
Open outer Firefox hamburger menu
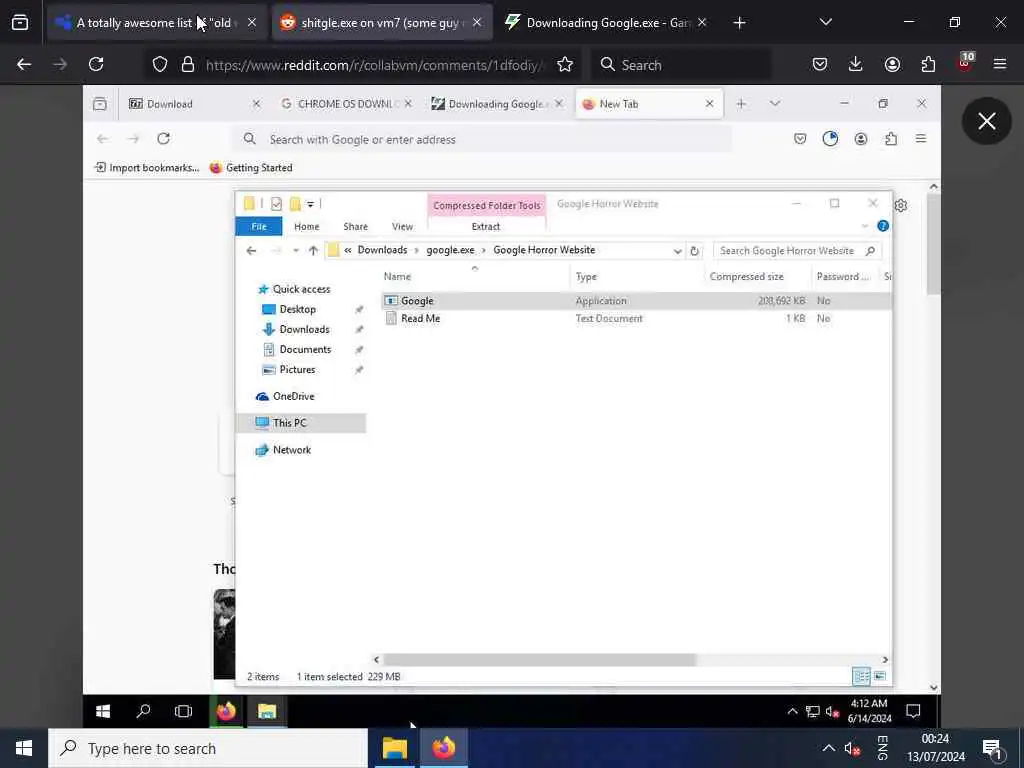pos(1000,64)
